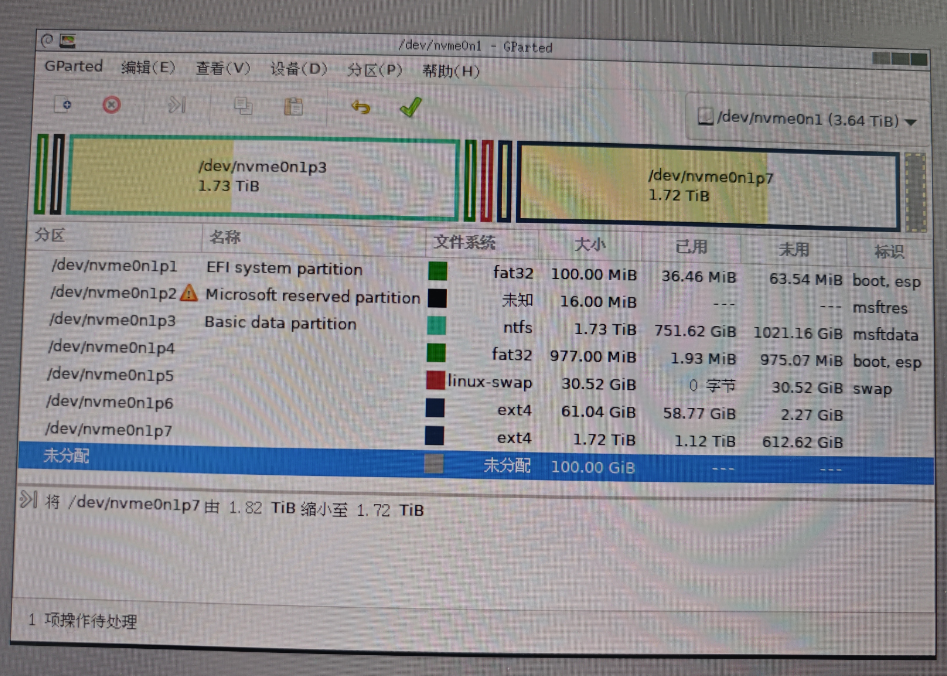
Task: Click the msftres flag cell
Action: click(880, 308)
